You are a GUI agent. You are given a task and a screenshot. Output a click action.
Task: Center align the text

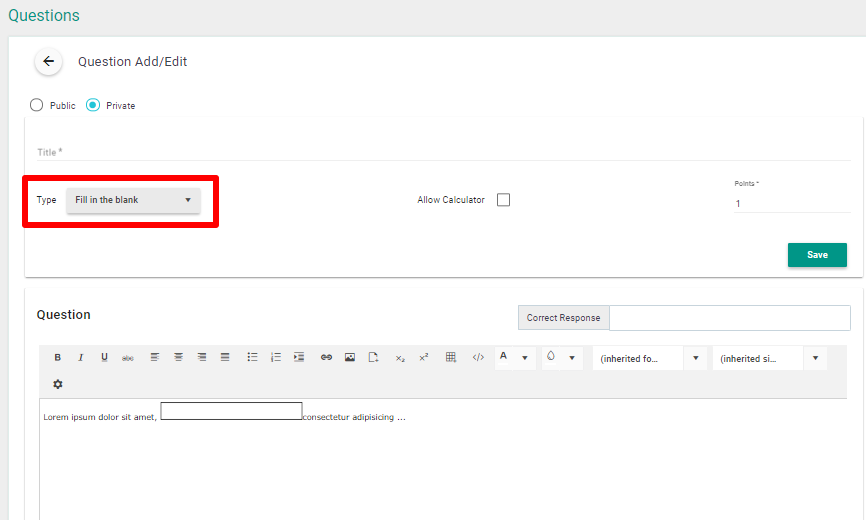tap(178, 358)
